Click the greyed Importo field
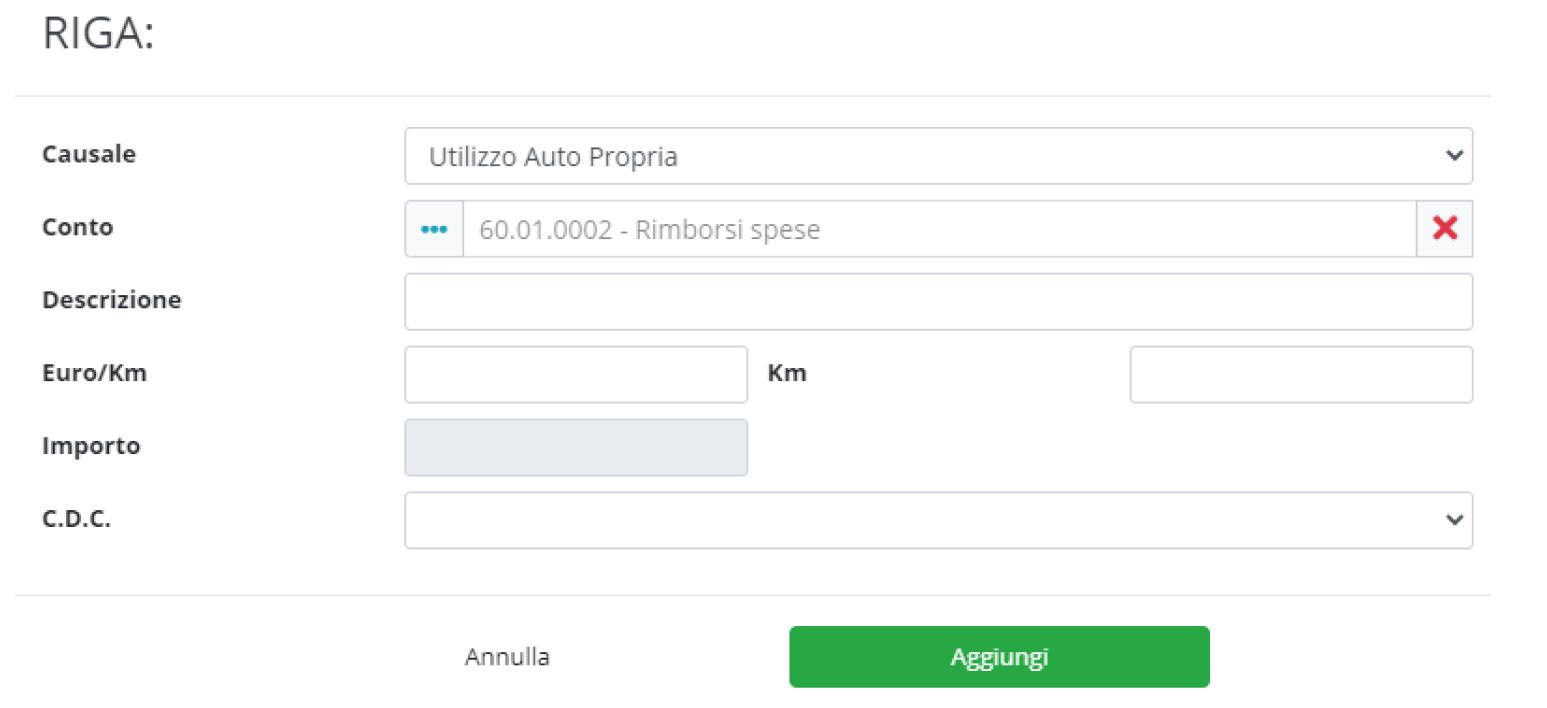Viewport: 1547px width, 708px height. pos(576,447)
